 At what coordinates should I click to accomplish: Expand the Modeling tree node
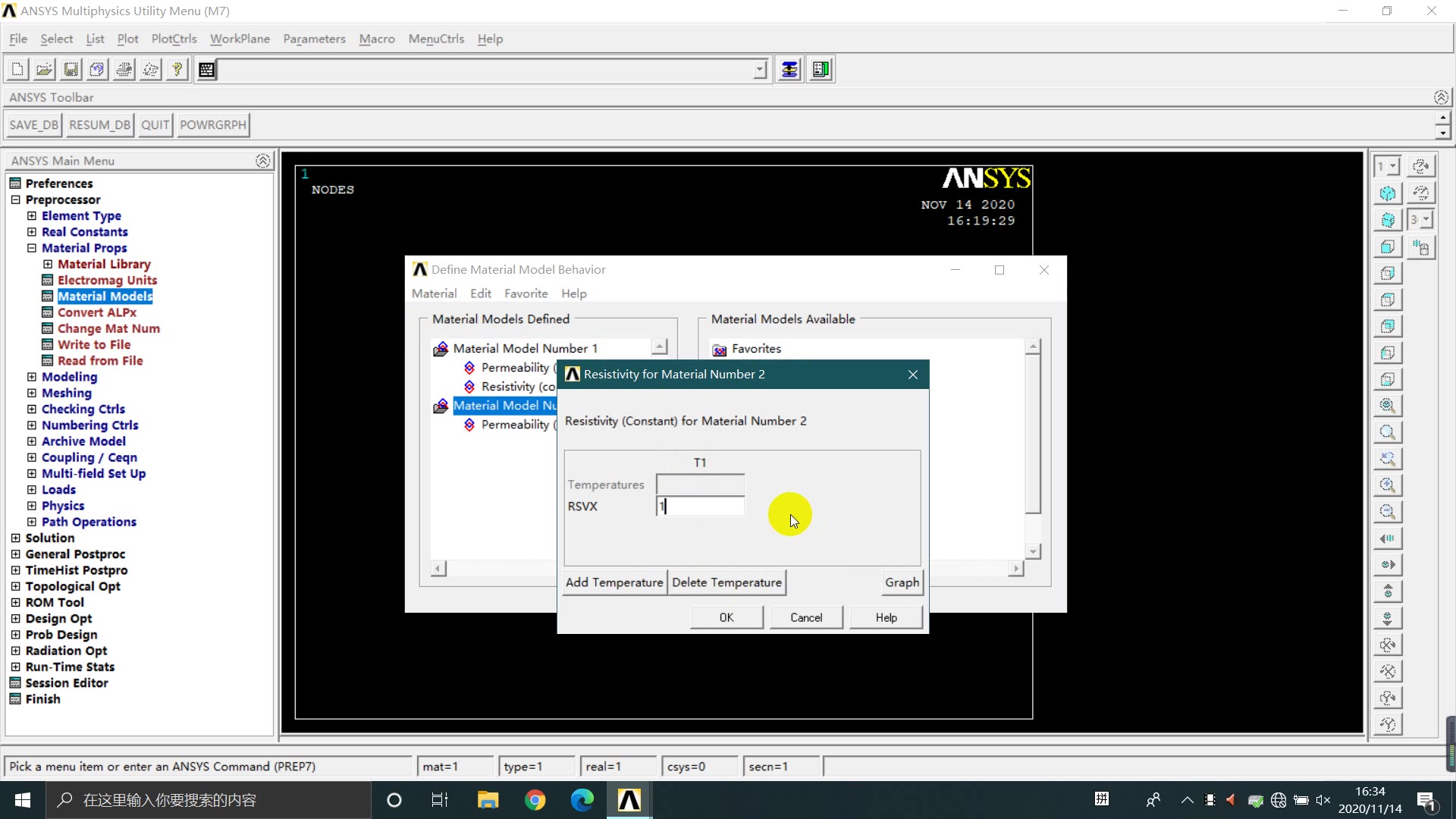tap(32, 377)
